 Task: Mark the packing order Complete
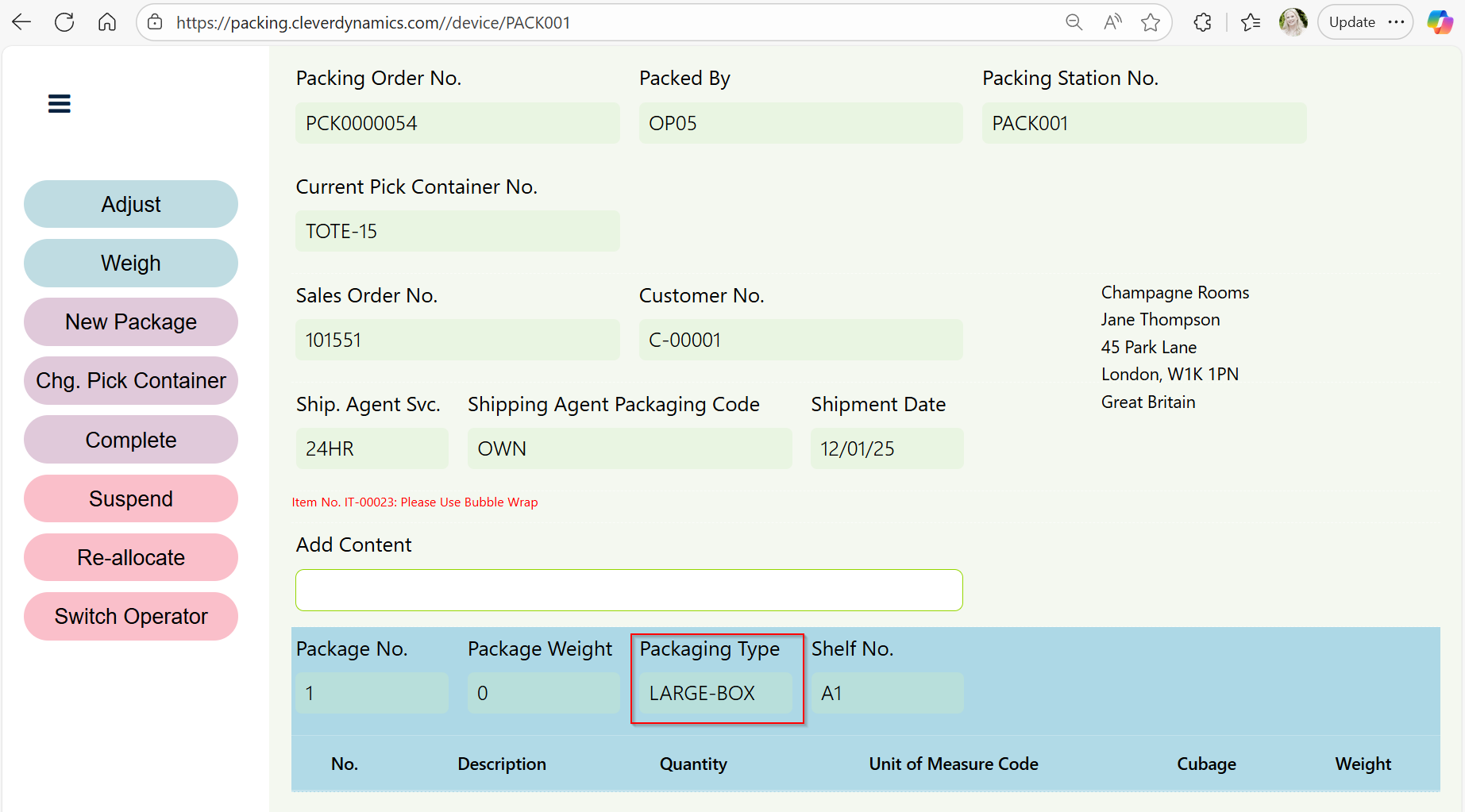click(131, 440)
